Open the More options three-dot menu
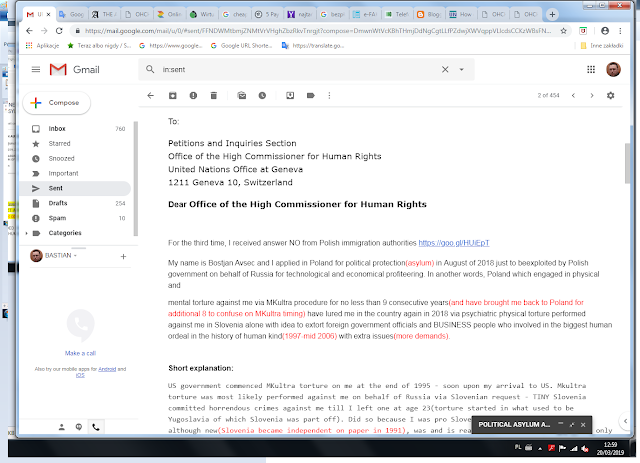The width and height of the screenshot is (640, 463). coord(329,96)
